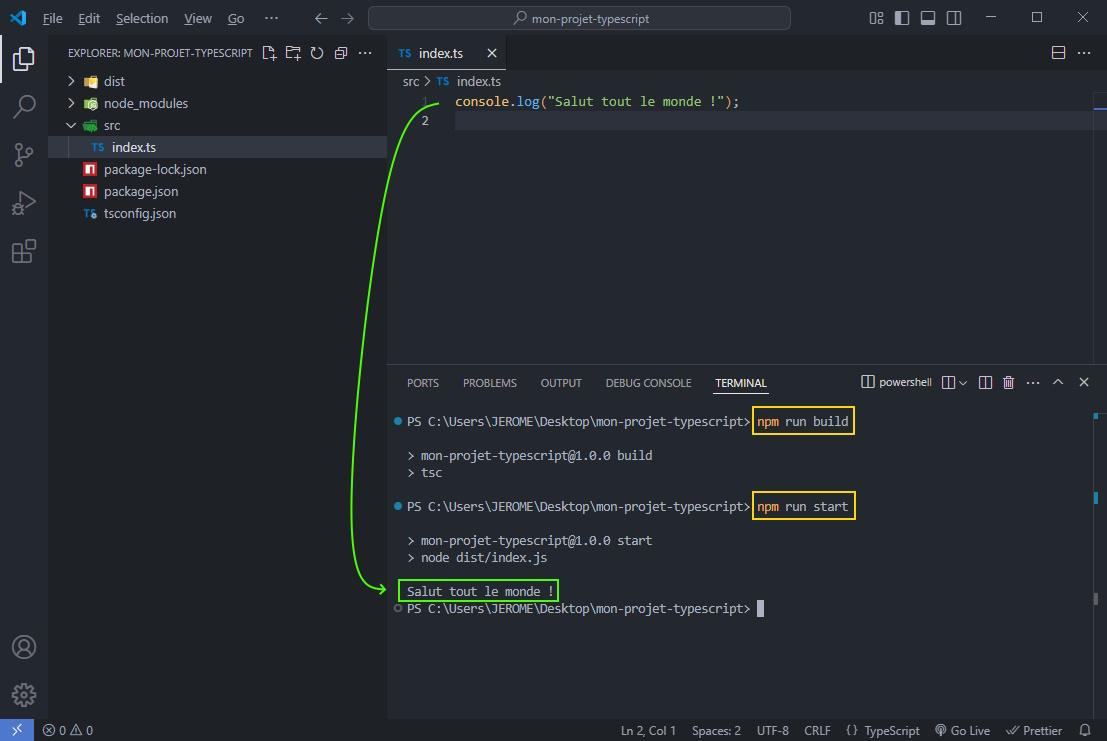Open the Customize Layout icon
Screen dimensions: 1107x741
pos(876,18)
